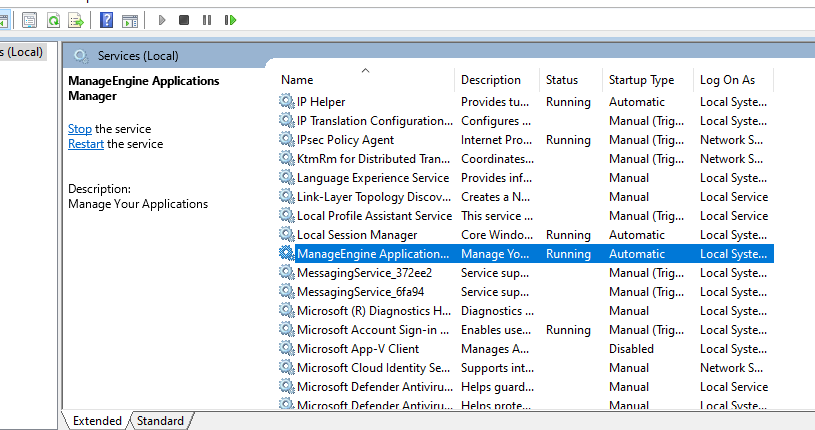Click the gear icon of IPsec Policy Agent
Screen dimensions: 815x430
286,139
